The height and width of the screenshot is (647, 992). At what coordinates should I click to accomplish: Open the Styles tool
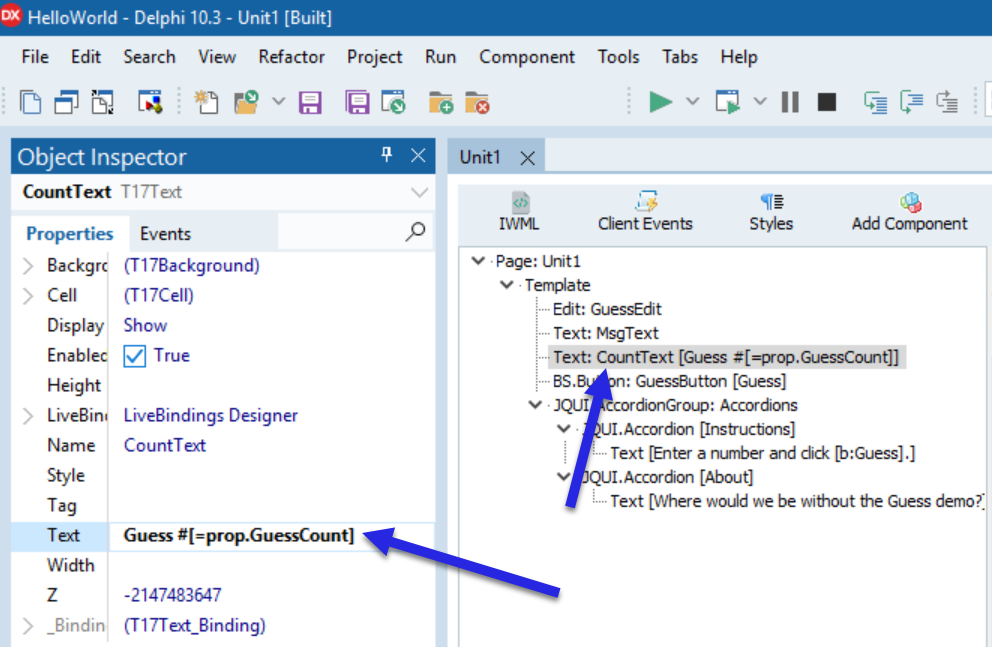(x=771, y=212)
